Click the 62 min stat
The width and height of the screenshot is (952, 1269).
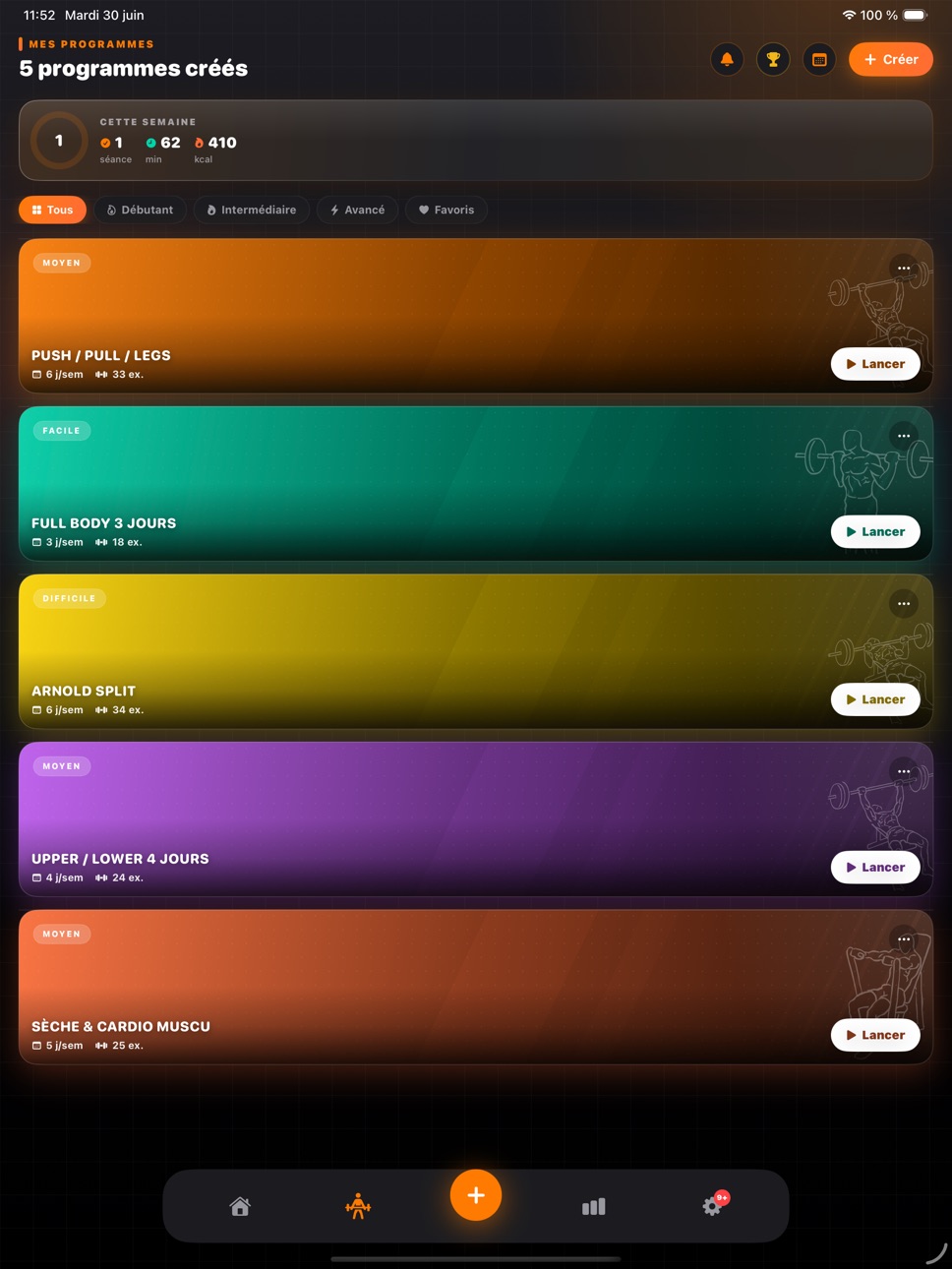point(163,149)
